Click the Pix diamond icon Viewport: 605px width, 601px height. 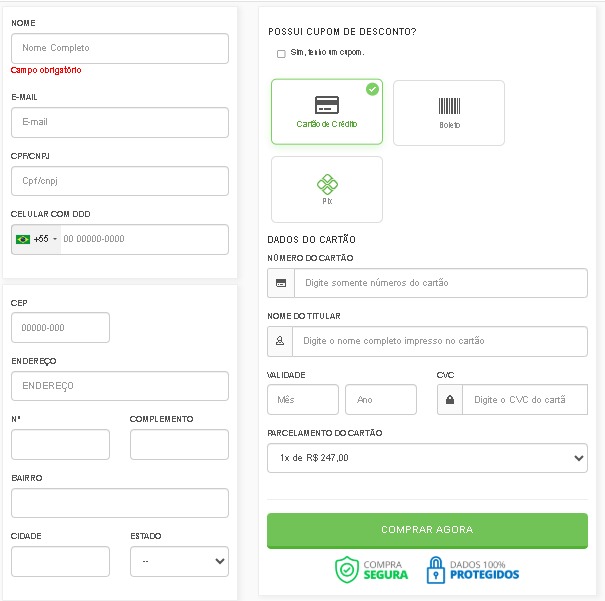pyautogui.click(x=327, y=183)
